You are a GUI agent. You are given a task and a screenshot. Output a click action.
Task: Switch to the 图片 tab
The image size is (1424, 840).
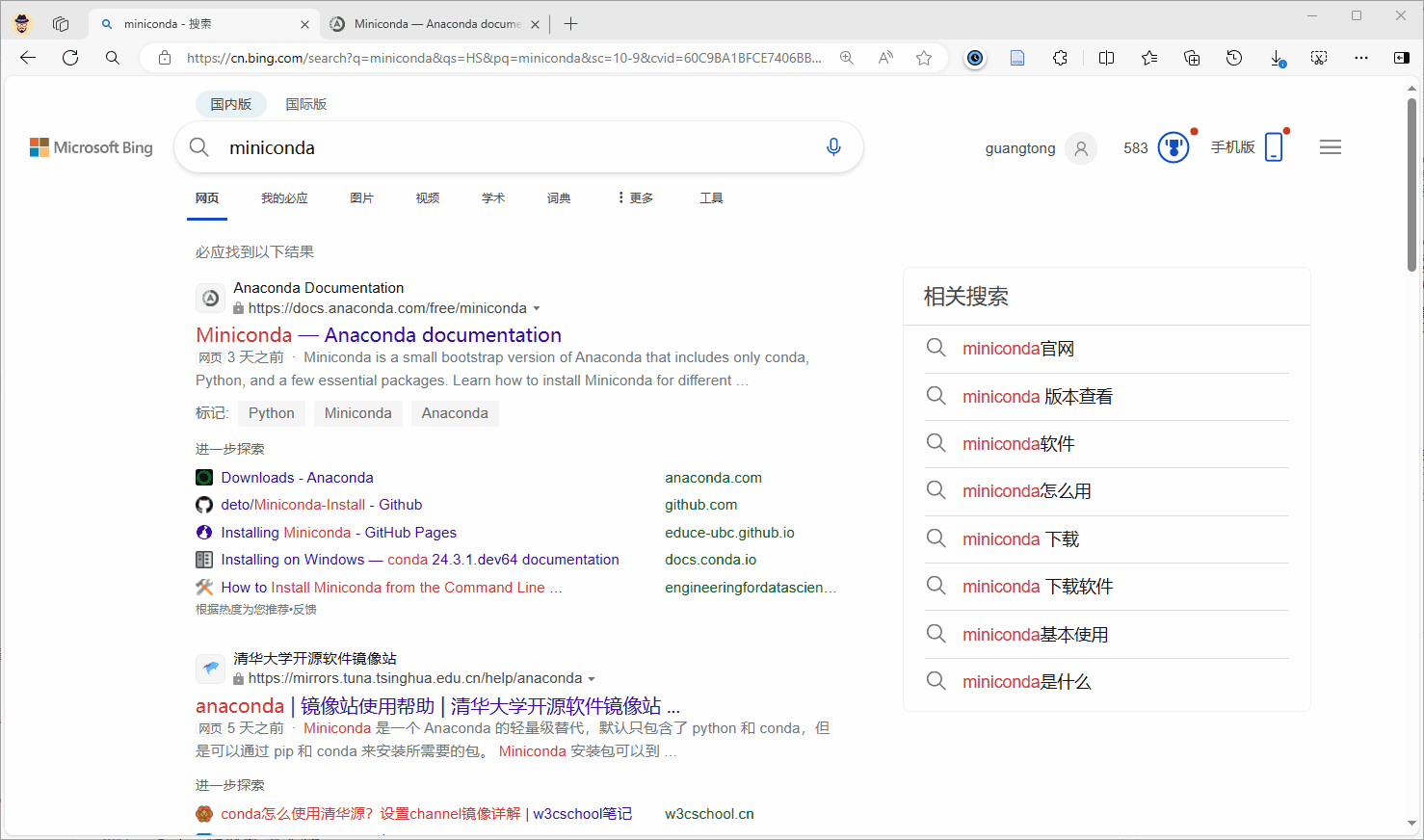click(x=362, y=197)
